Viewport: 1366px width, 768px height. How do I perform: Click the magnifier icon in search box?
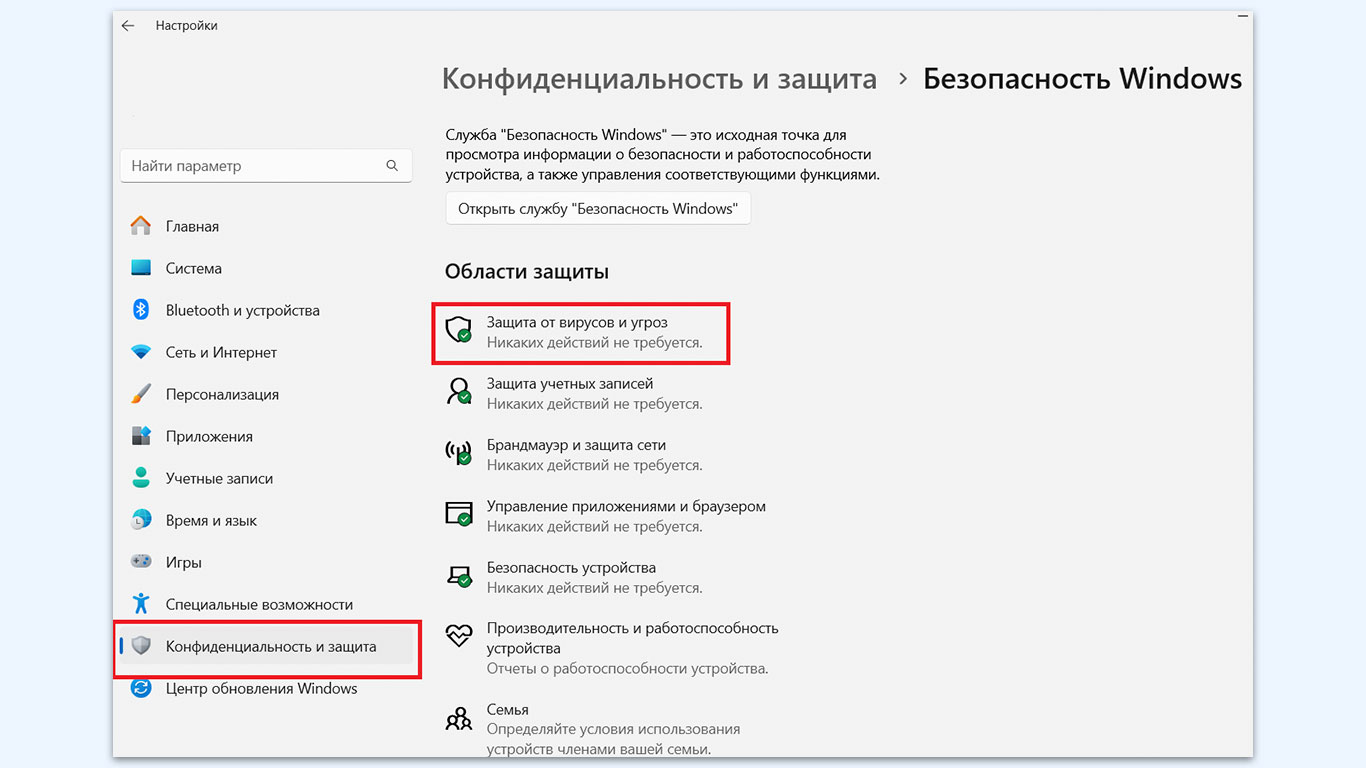tap(392, 166)
